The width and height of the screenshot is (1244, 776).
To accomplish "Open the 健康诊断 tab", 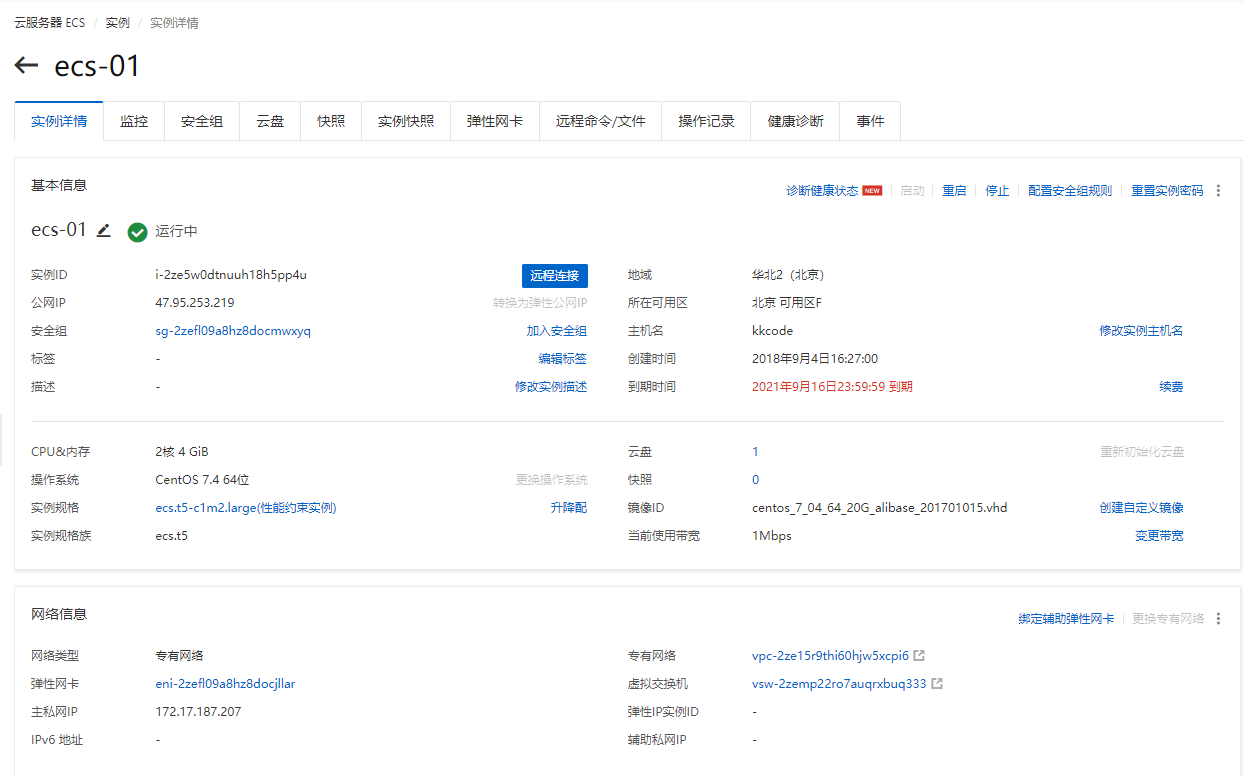I will click(x=796, y=121).
